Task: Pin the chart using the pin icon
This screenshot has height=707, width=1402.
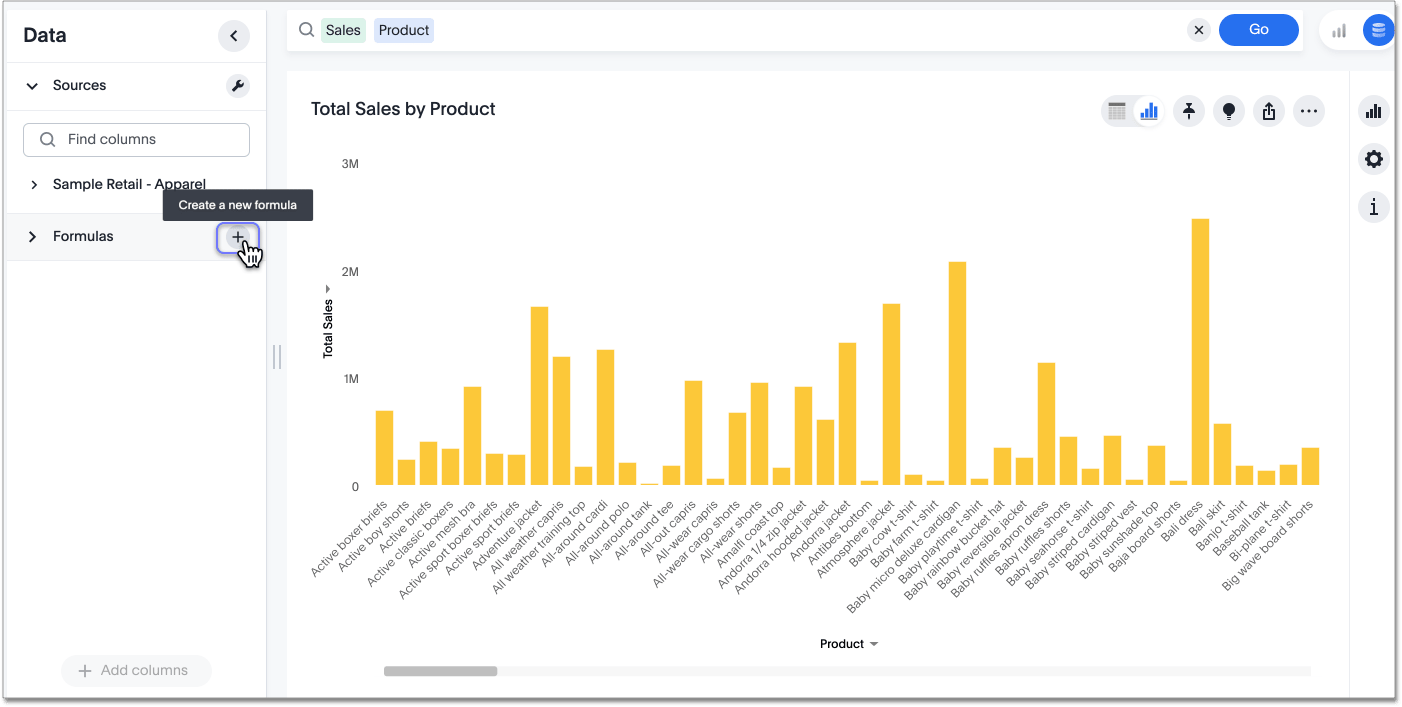Action: point(1188,111)
